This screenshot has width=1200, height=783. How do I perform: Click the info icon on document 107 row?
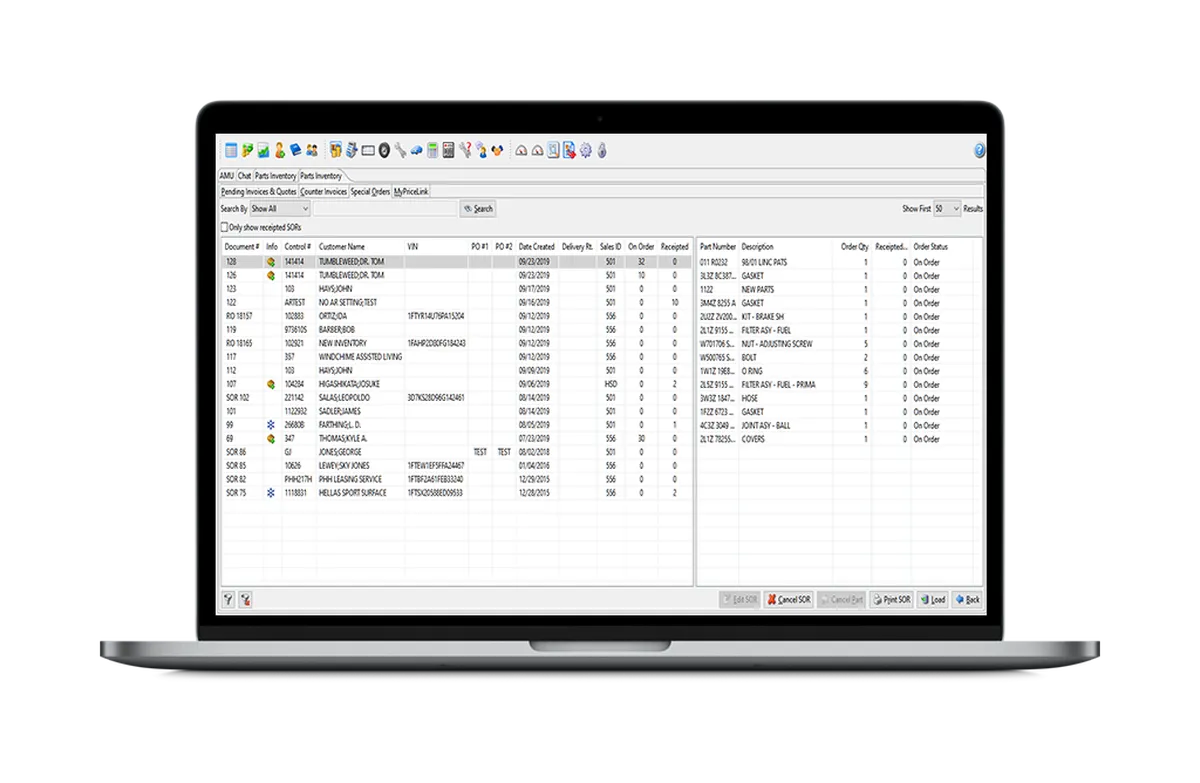[271, 384]
